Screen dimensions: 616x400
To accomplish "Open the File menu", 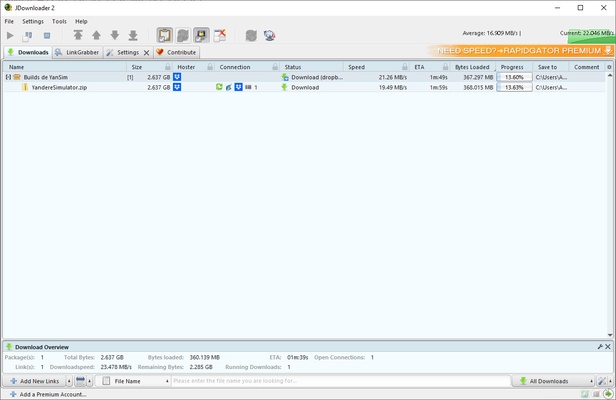I will (x=9, y=21).
